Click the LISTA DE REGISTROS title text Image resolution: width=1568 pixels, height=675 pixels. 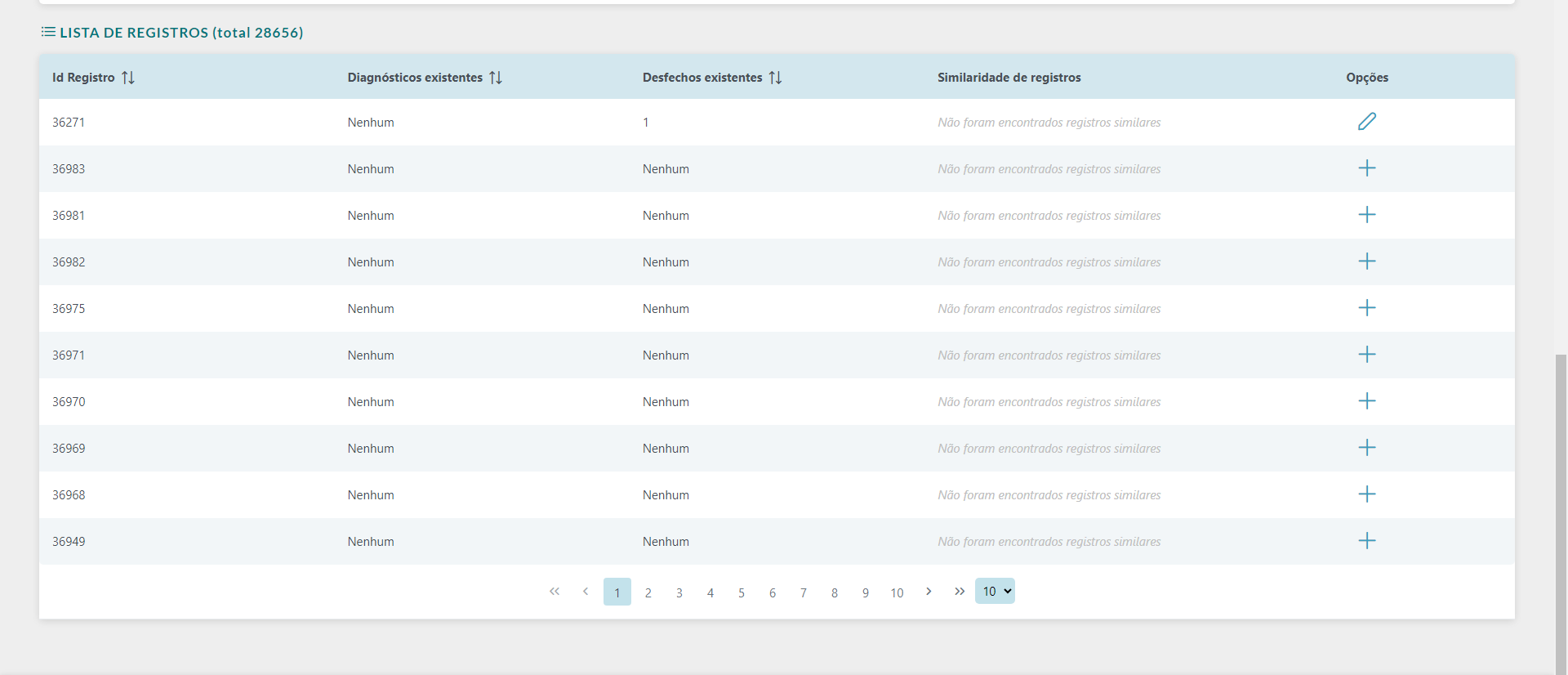[x=181, y=33]
